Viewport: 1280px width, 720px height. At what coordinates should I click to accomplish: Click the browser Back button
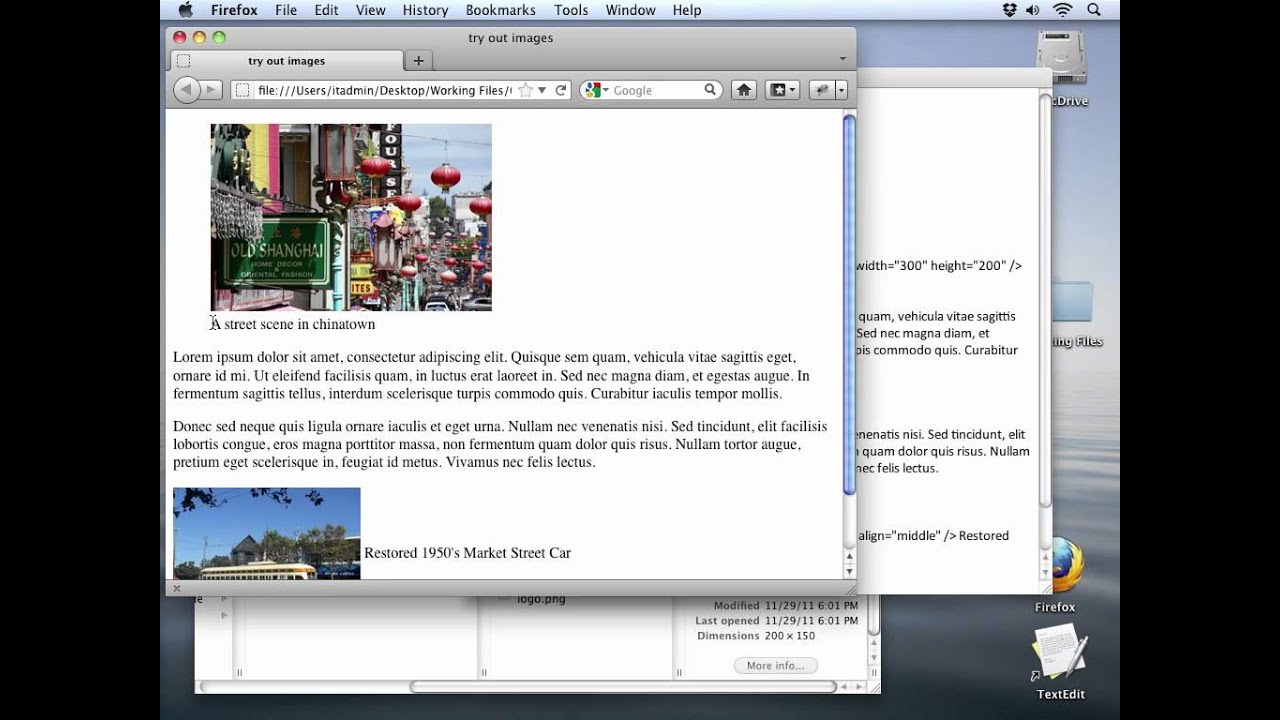click(x=186, y=90)
